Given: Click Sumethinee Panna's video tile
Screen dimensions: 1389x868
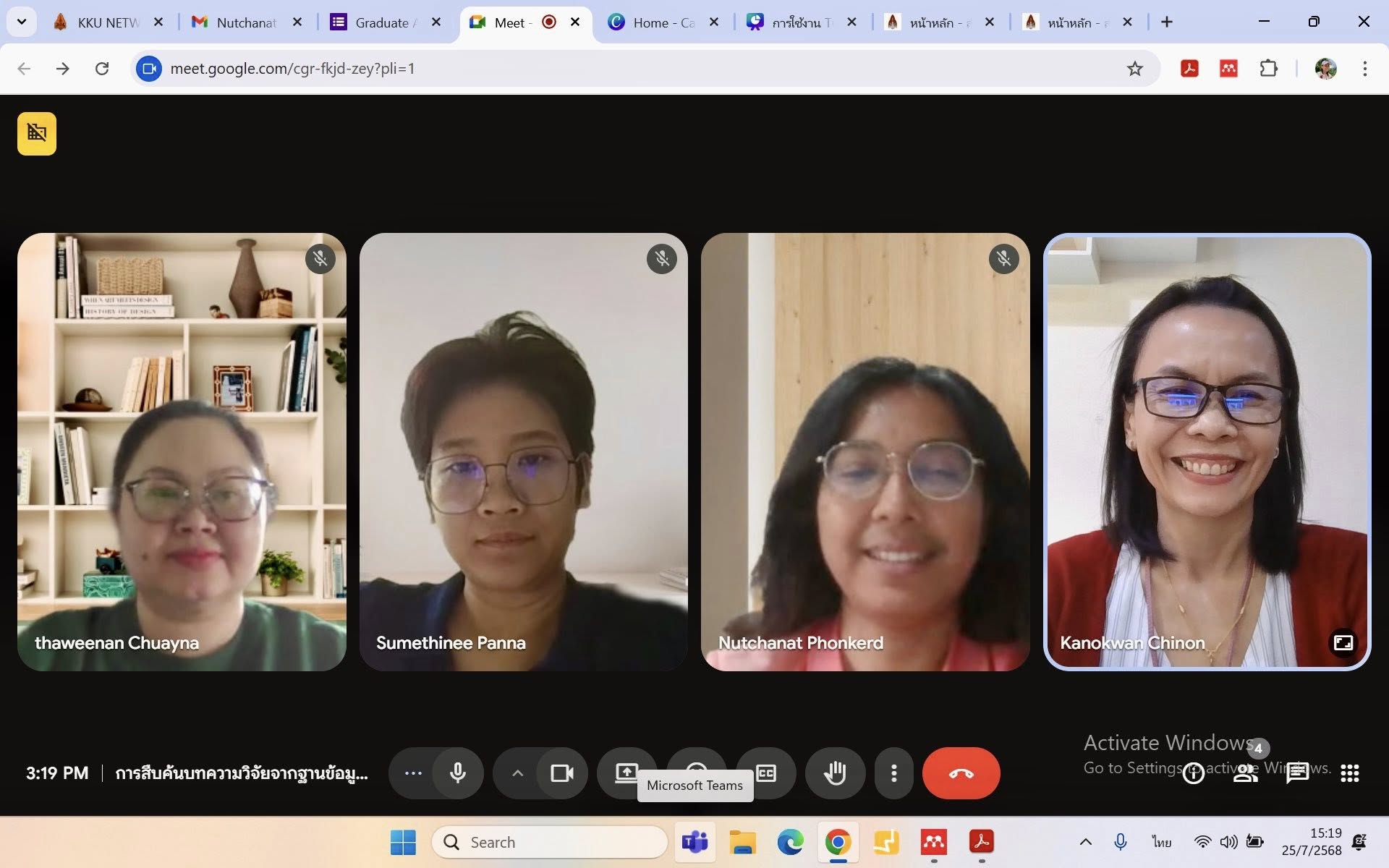Looking at the screenshot, I should (523, 452).
